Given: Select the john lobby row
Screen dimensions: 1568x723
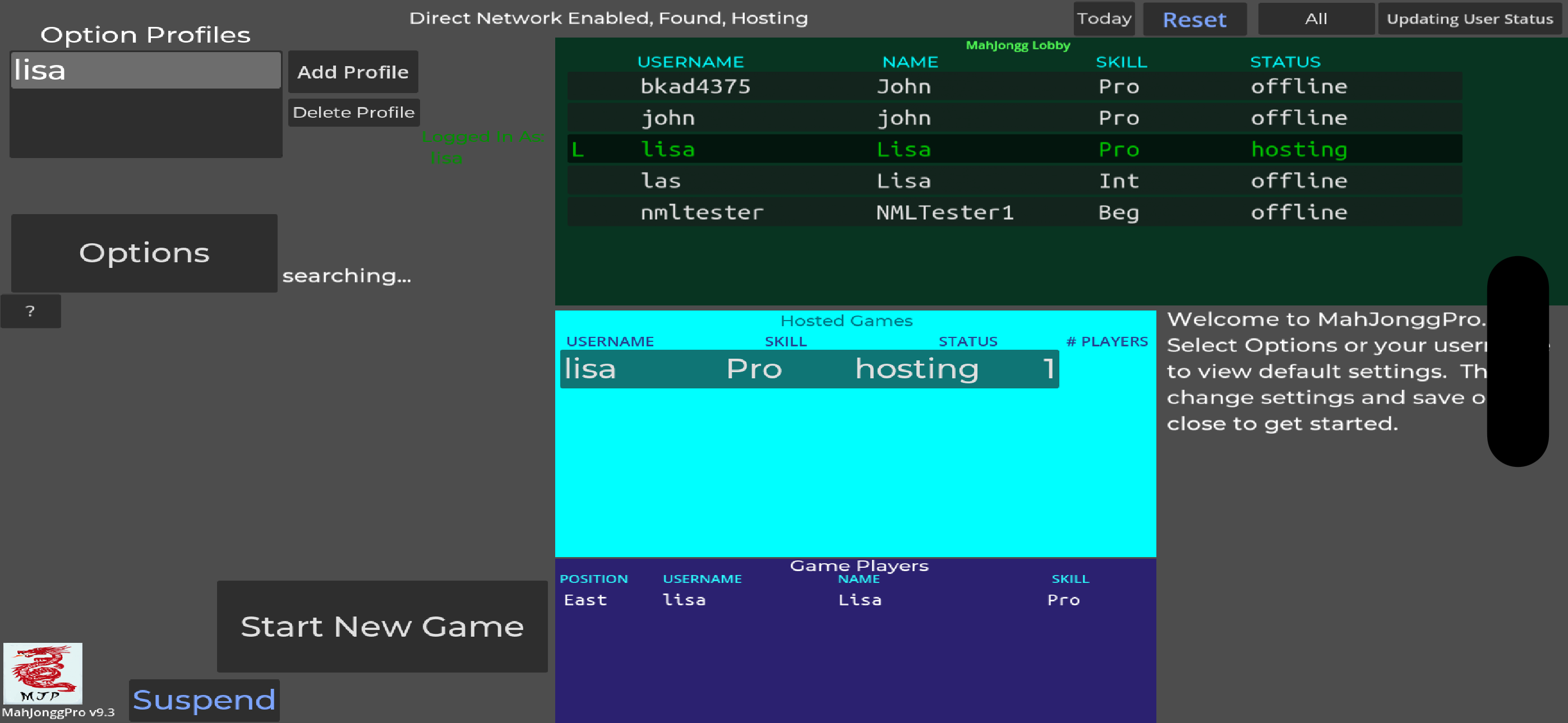Looking at the screenshot, I should click(x=1014, y=118).
